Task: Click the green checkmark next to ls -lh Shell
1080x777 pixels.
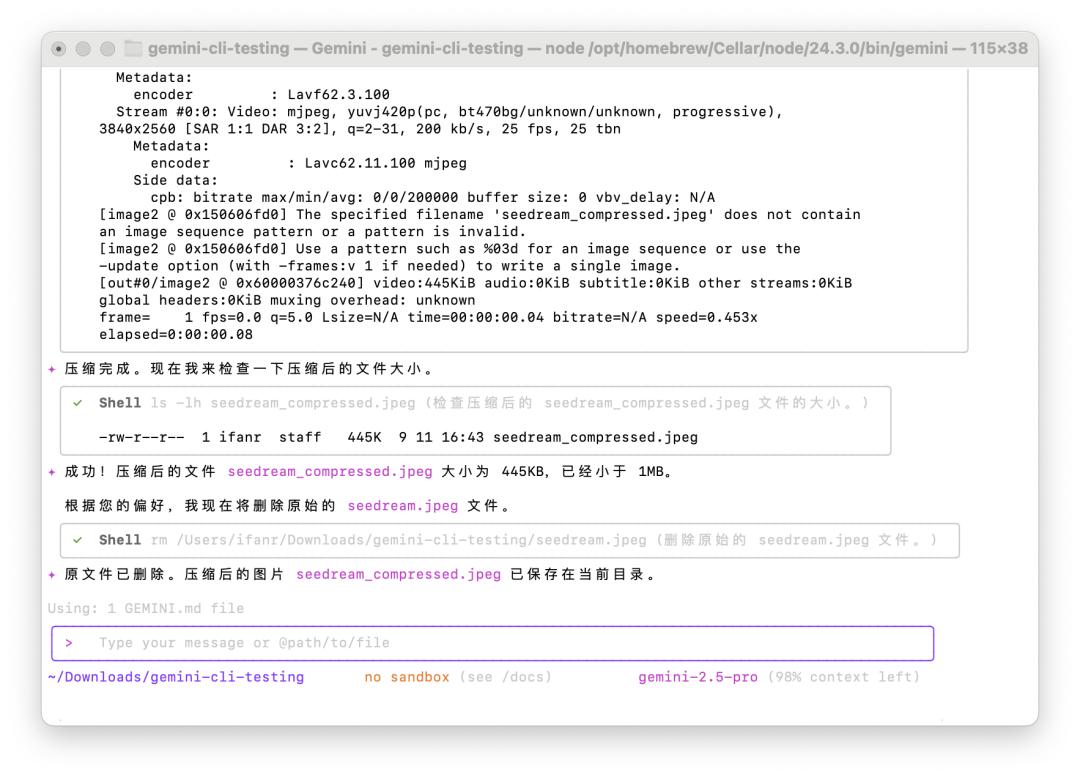Action: (x=78, y=403)
